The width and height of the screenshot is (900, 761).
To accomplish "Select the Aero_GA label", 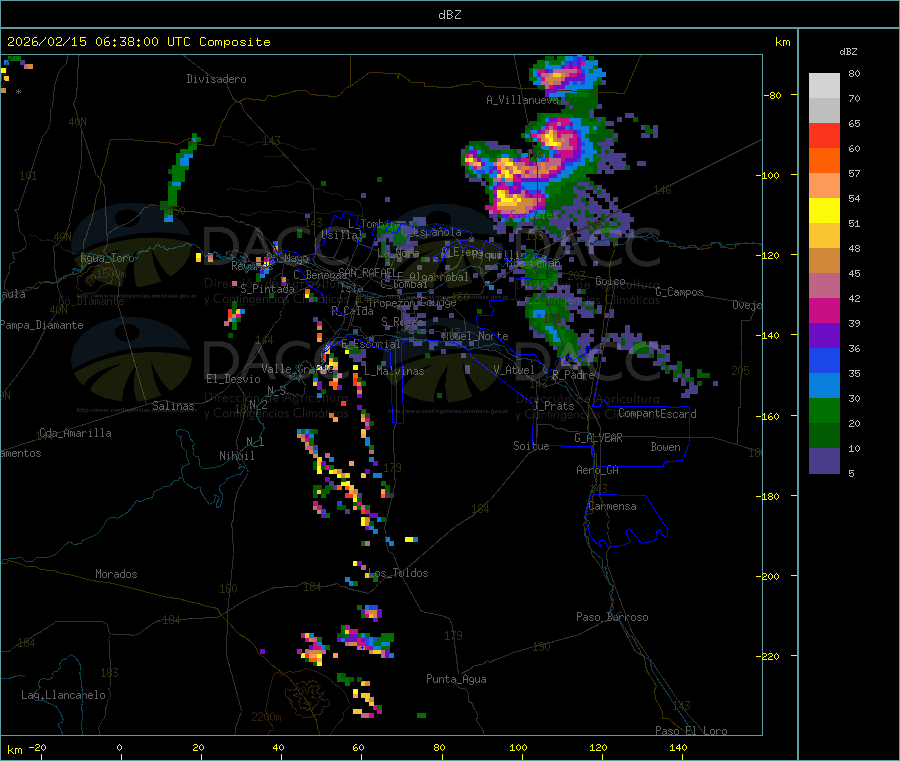I will point(598,470).
